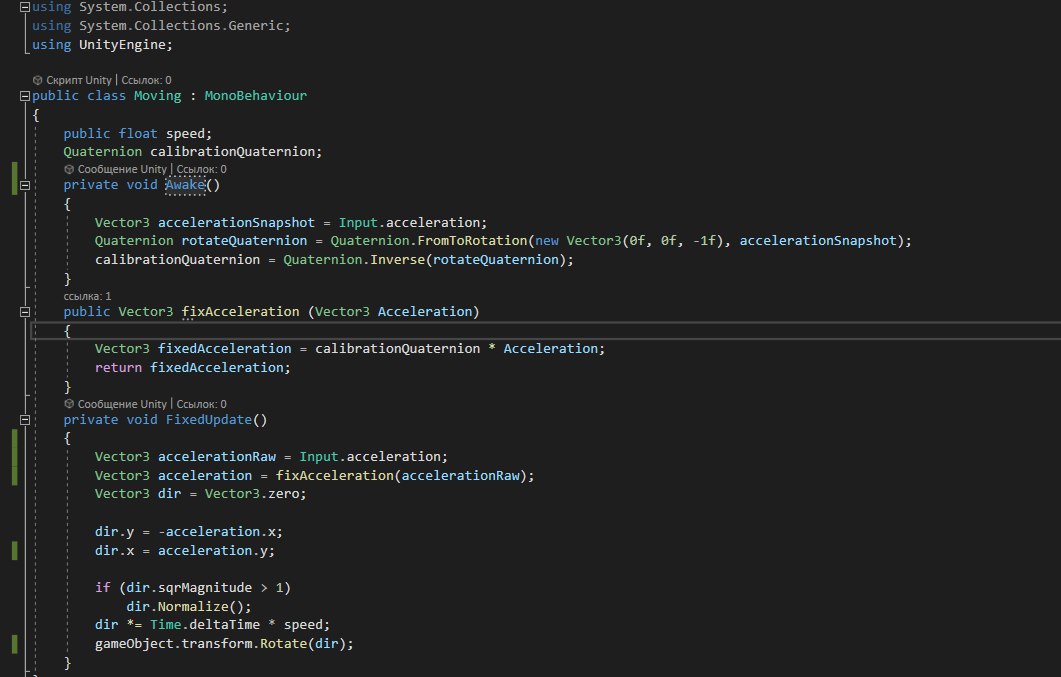Image resolution: width=1061 pixels, height=677 pixels.
Task: Click 'speed' in the public float declaration
Action: click(187, 133)
